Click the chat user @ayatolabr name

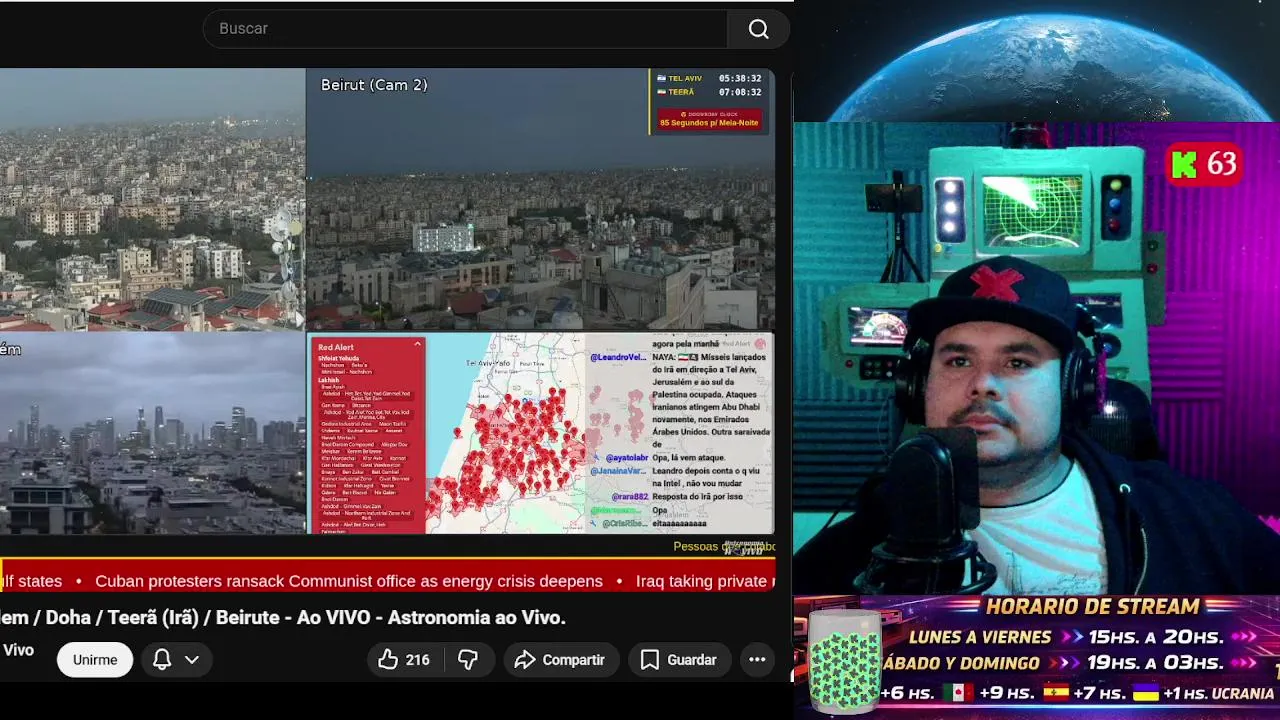pyautogui.click(x=628, y=457)
